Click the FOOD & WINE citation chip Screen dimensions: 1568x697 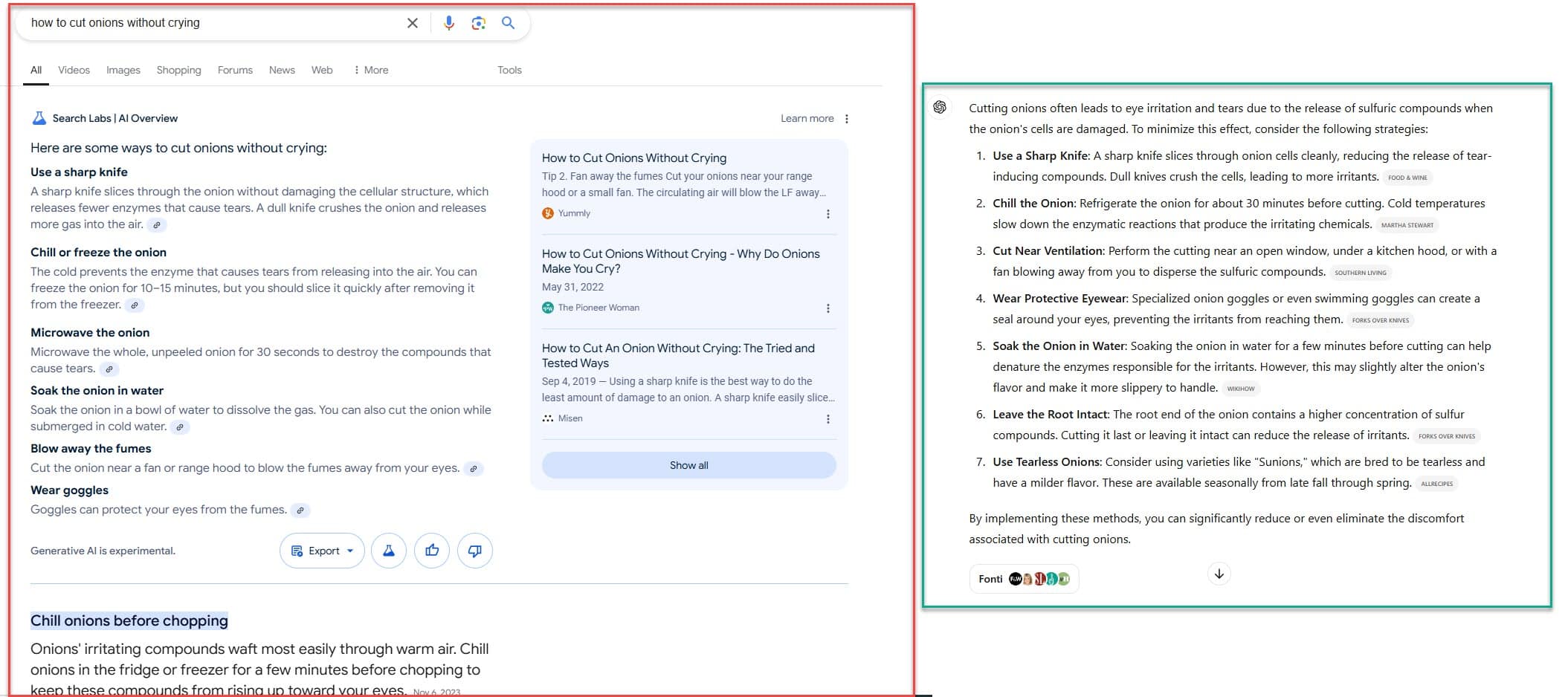coord(1407,178)
